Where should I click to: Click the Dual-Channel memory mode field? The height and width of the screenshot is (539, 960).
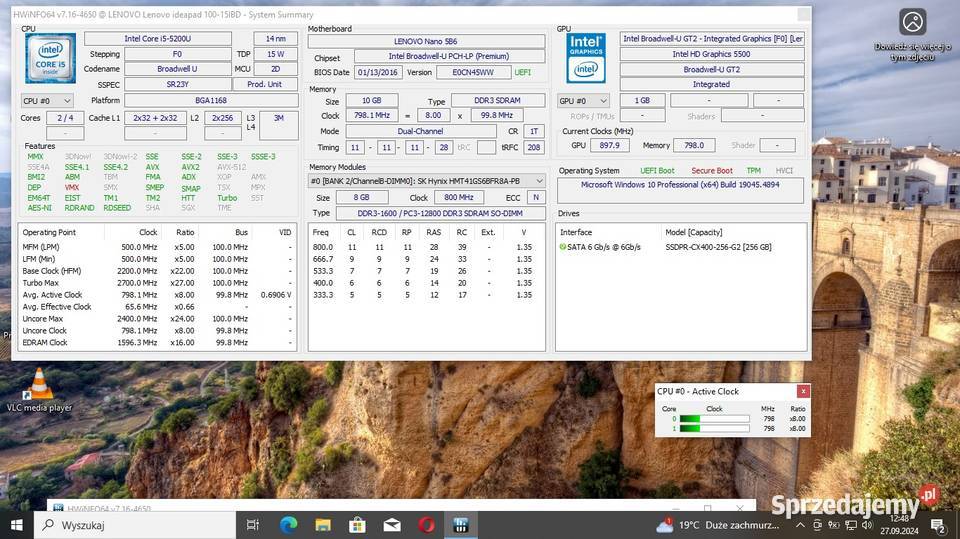tap(421, 131)
